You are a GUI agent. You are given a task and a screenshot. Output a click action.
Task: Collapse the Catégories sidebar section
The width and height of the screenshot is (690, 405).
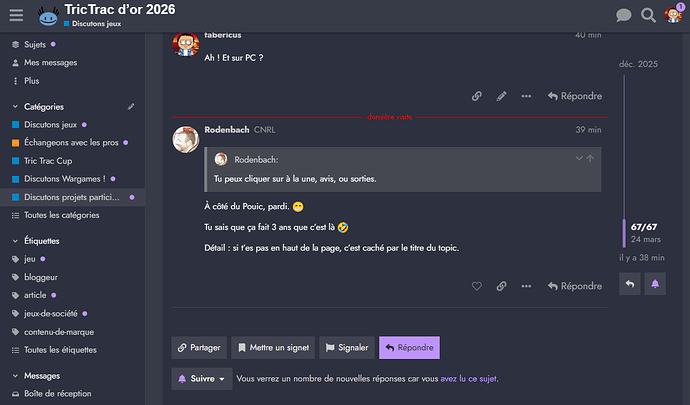(15, 106)
